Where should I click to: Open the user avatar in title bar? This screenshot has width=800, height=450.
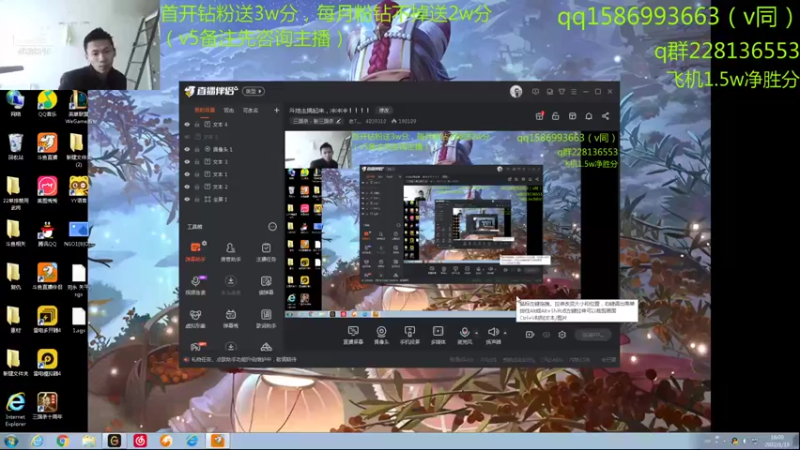click(x=516, y=91)
